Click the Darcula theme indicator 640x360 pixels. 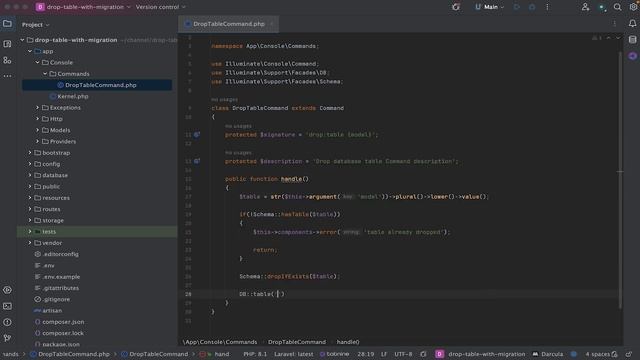tap(548, 354)
